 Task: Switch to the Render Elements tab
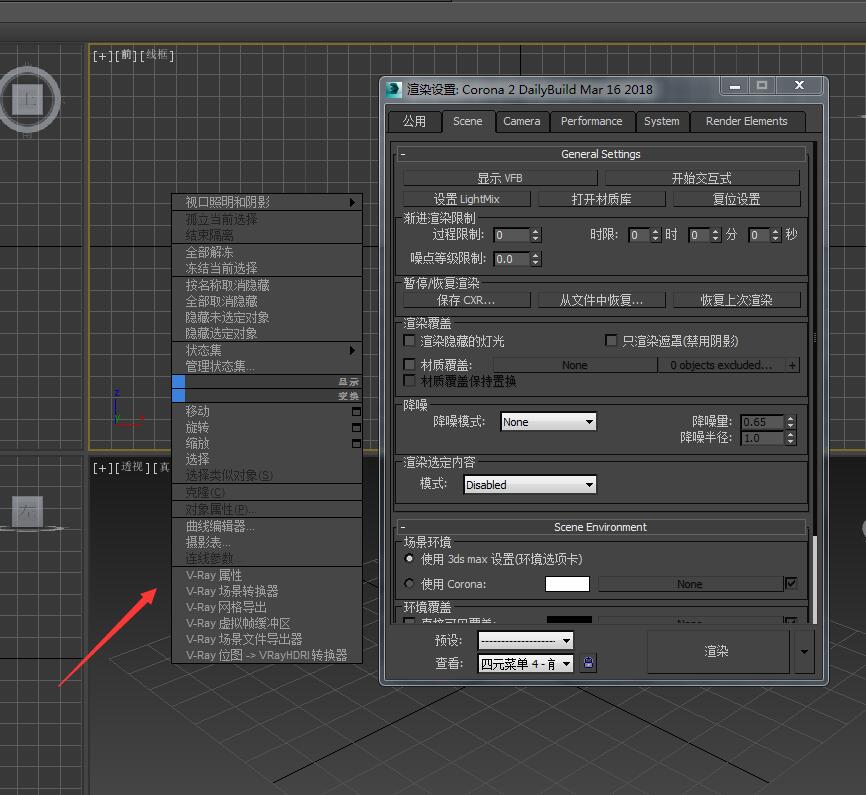(x=747, y=121)
